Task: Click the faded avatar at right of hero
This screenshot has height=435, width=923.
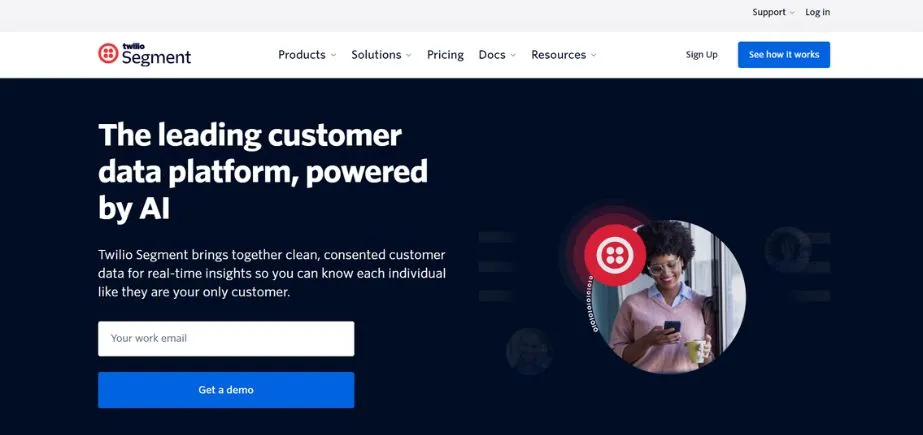Action: [x=788, y=250]
